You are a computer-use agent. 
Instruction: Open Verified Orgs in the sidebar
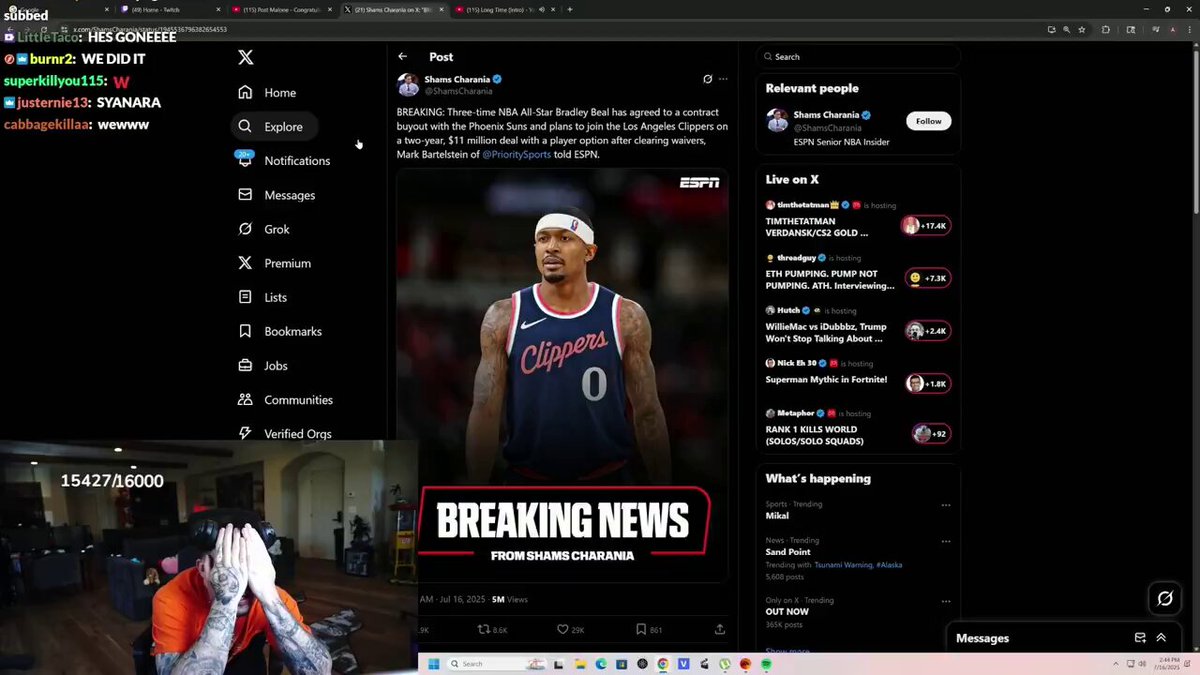pos(285,434)
